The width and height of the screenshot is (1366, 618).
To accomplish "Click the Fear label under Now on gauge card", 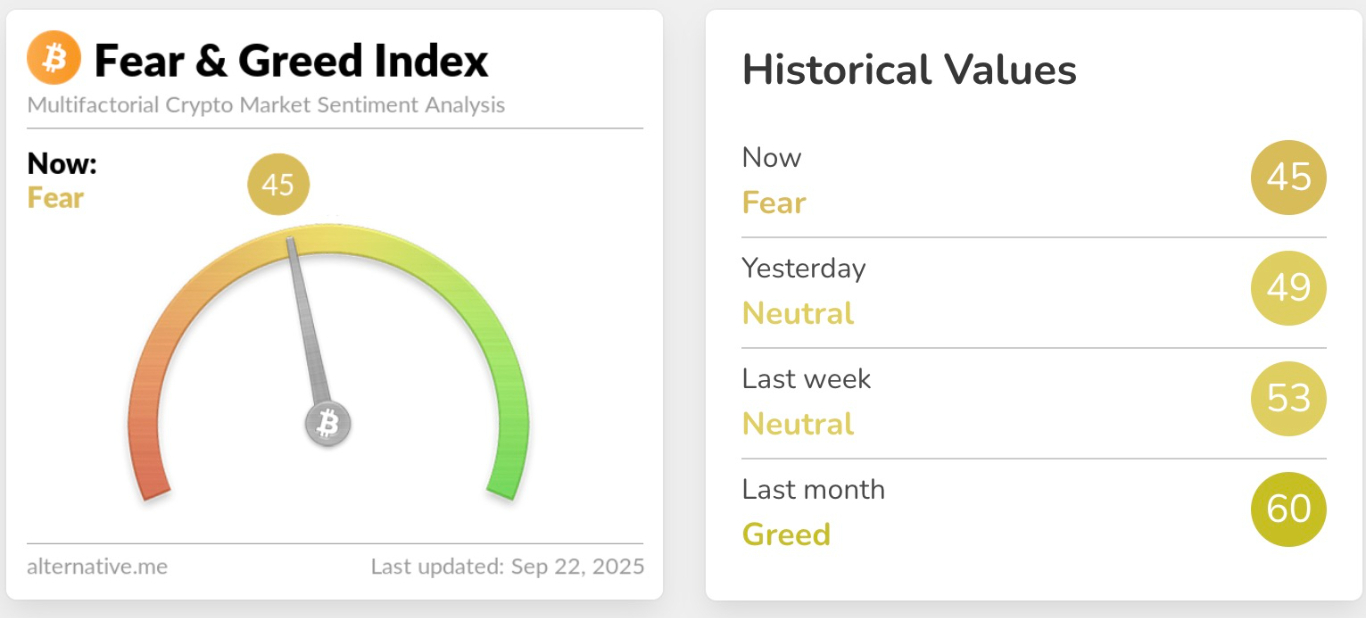I will tap(55, 198).
